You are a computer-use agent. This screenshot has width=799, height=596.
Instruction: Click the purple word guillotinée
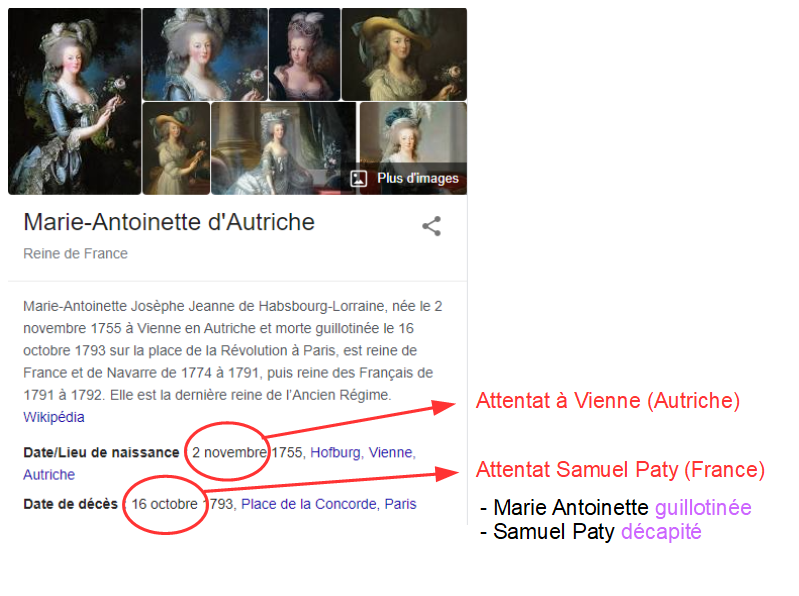tap(703, 508)
